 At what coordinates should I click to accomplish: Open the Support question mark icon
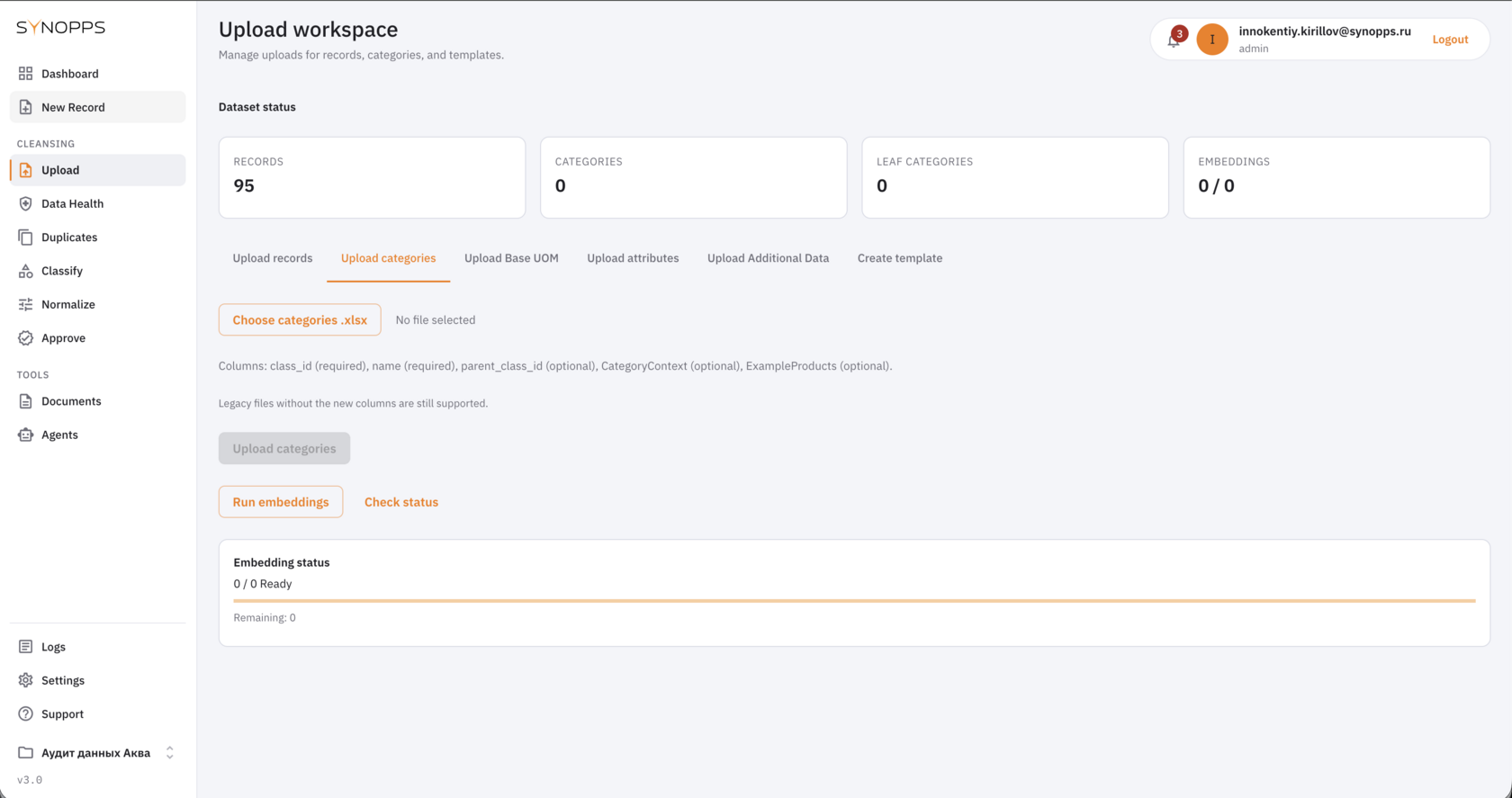tap(25, 714)
